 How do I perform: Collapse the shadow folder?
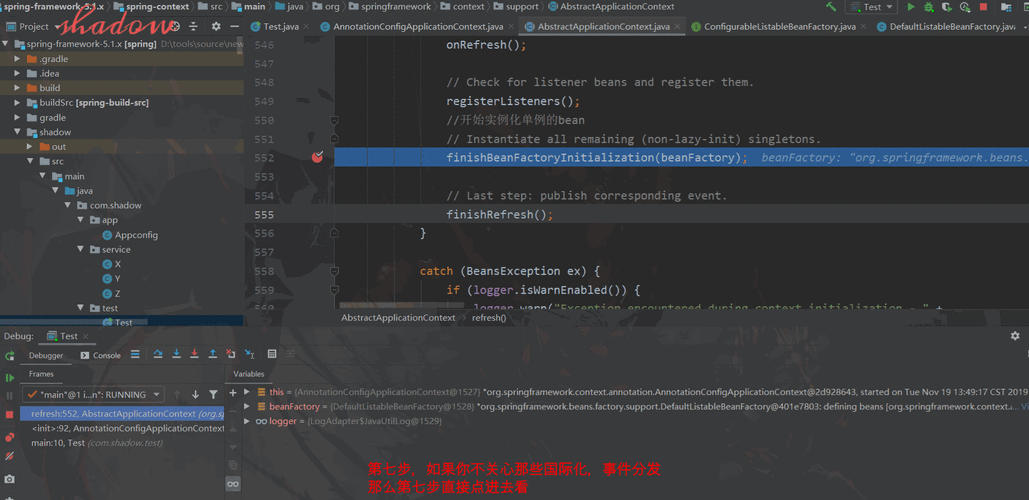tap(17, 132)
